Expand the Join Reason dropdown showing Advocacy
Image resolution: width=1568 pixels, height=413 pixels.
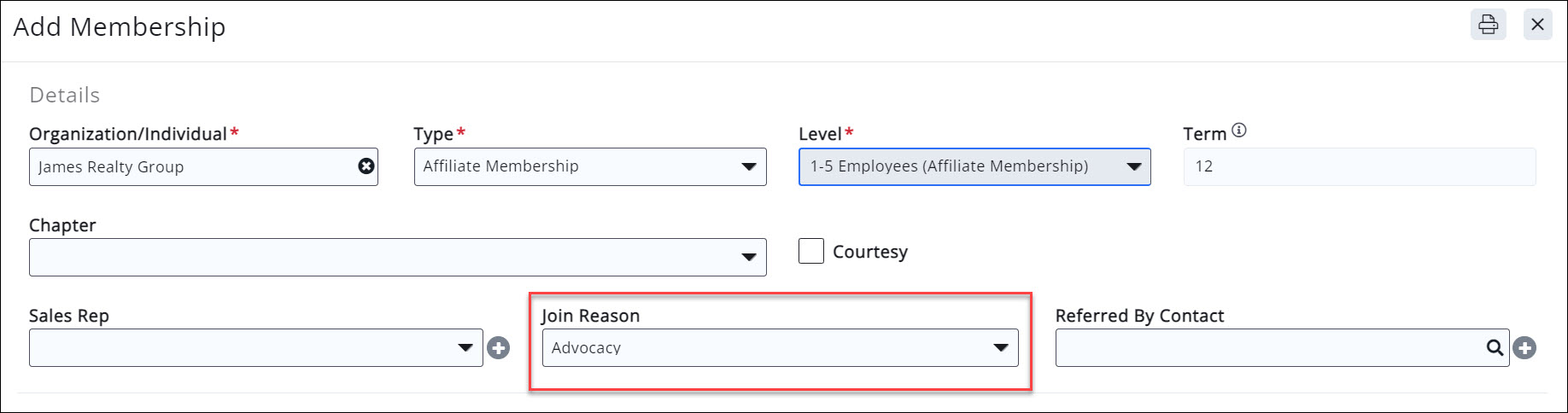[780, 348]
